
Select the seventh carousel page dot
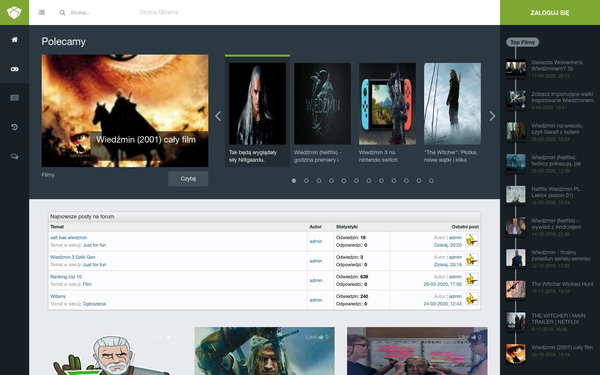369,181
